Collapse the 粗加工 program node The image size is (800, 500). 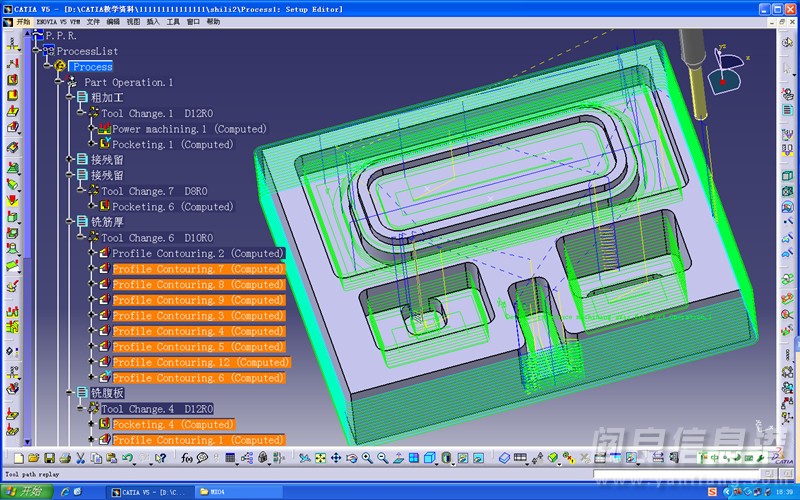70,97
